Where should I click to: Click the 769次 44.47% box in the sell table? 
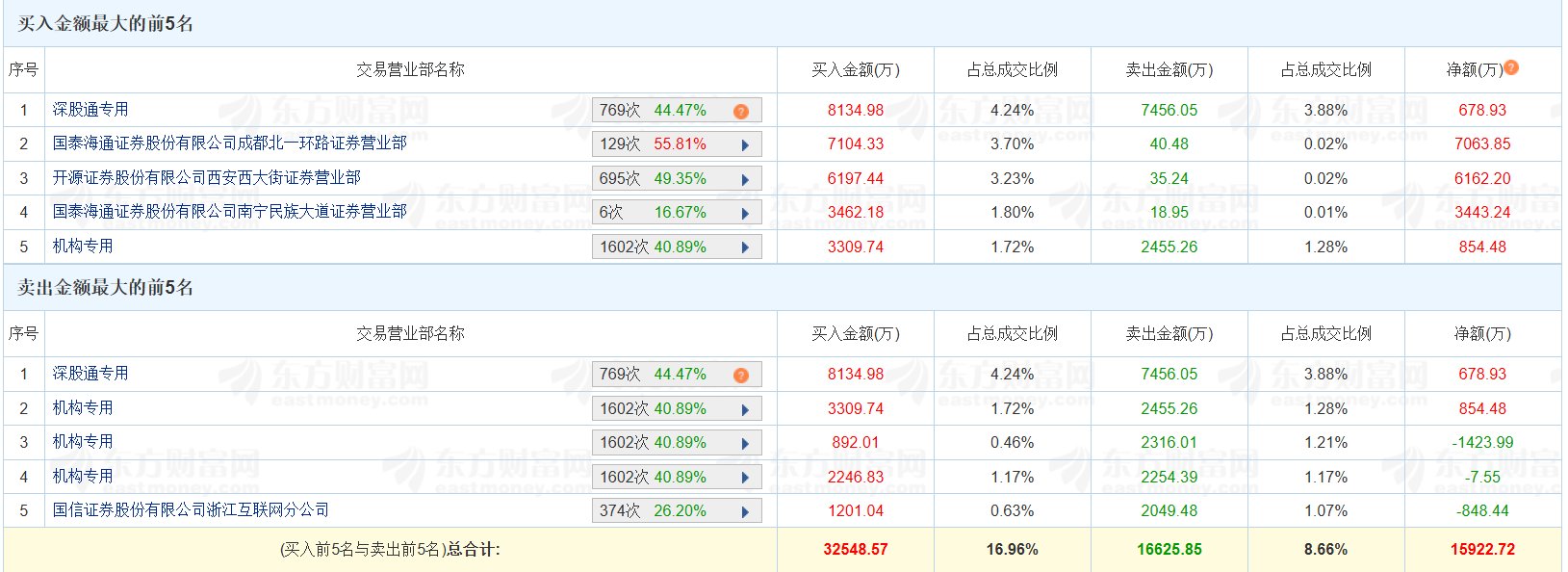655,375
